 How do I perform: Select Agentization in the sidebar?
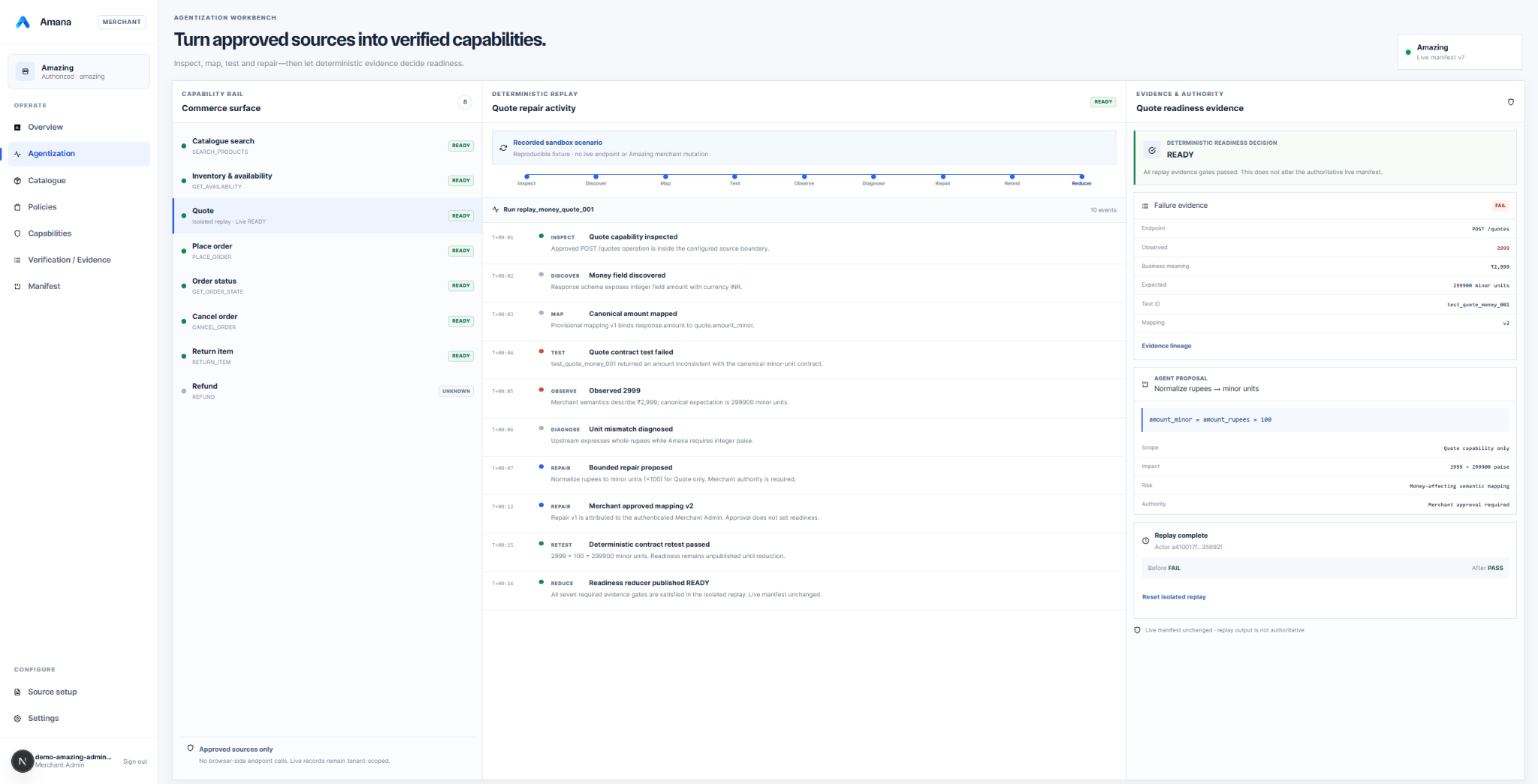79,153
